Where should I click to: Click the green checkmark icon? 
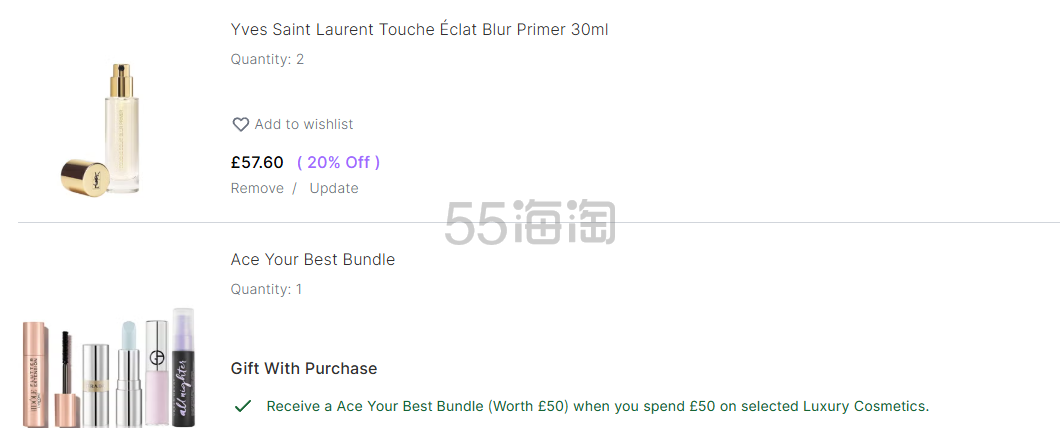pos(242,406)
